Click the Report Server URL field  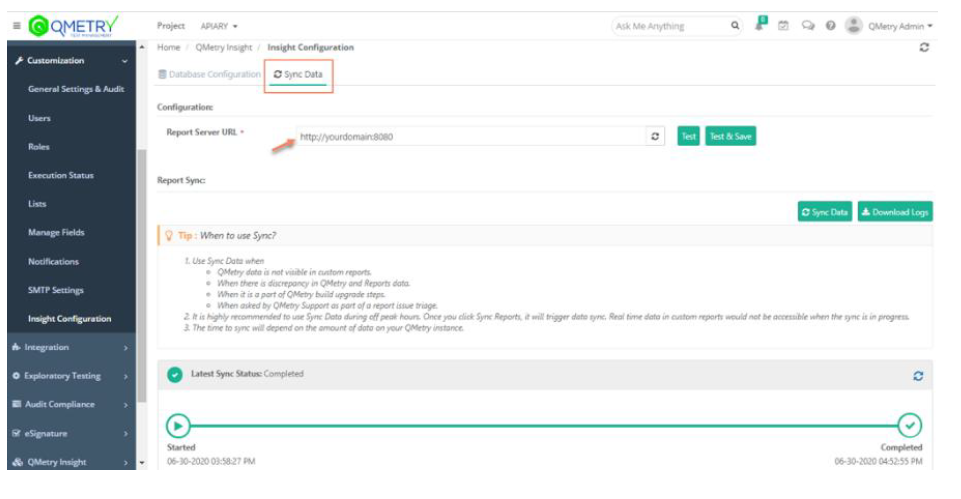click(471, 136)
